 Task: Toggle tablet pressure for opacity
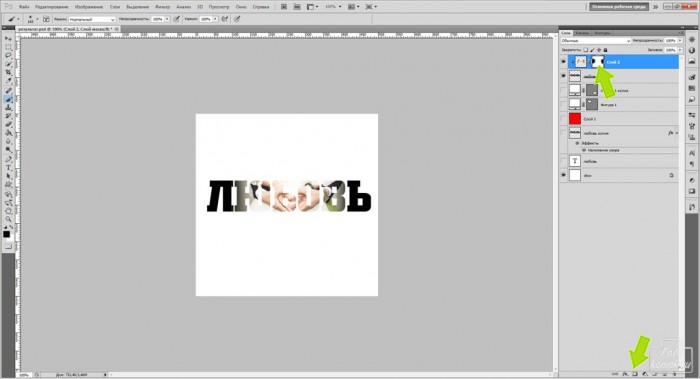tap(177, 19)
